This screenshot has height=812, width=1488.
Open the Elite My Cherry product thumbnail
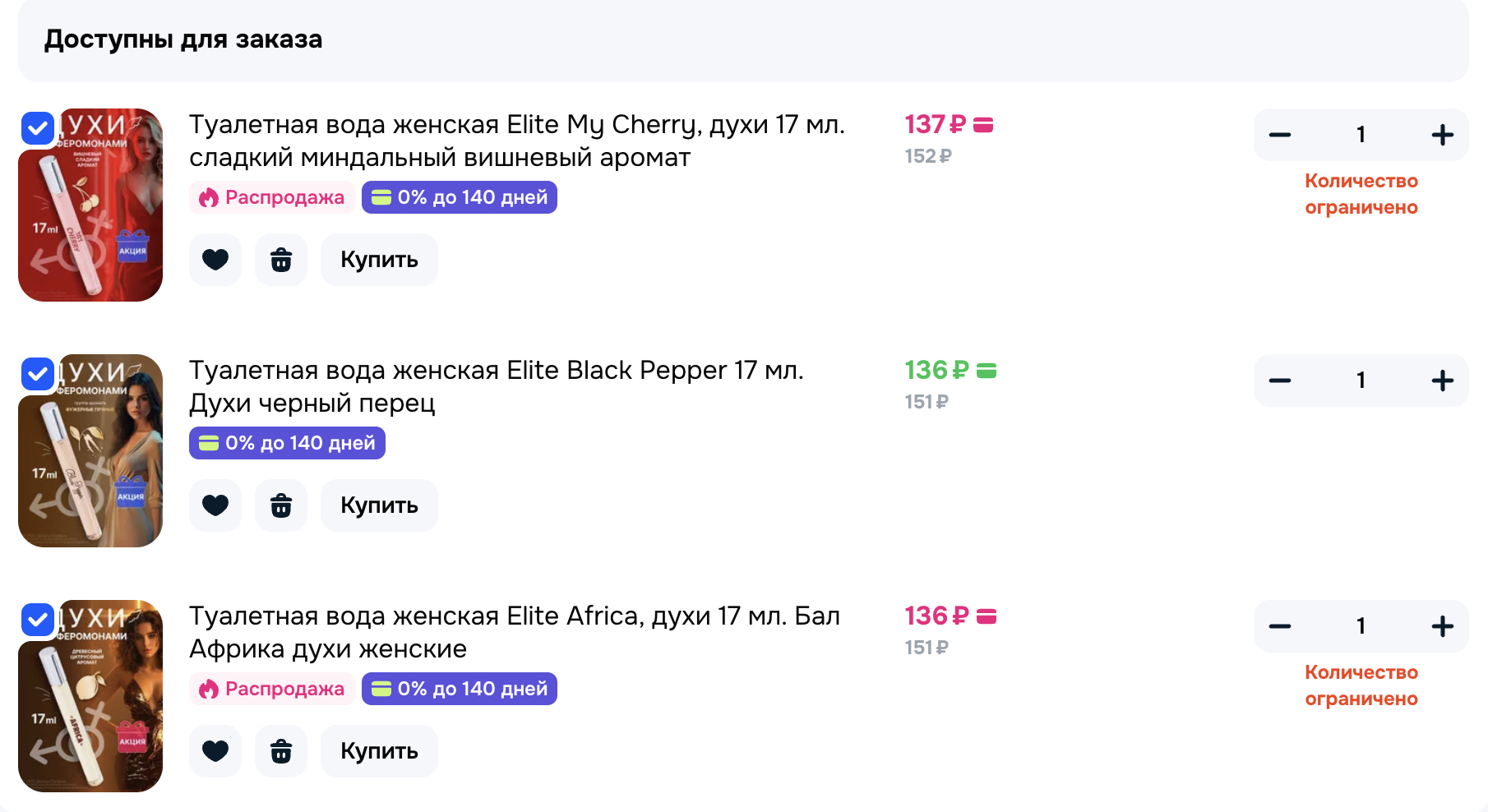[90, 205]
